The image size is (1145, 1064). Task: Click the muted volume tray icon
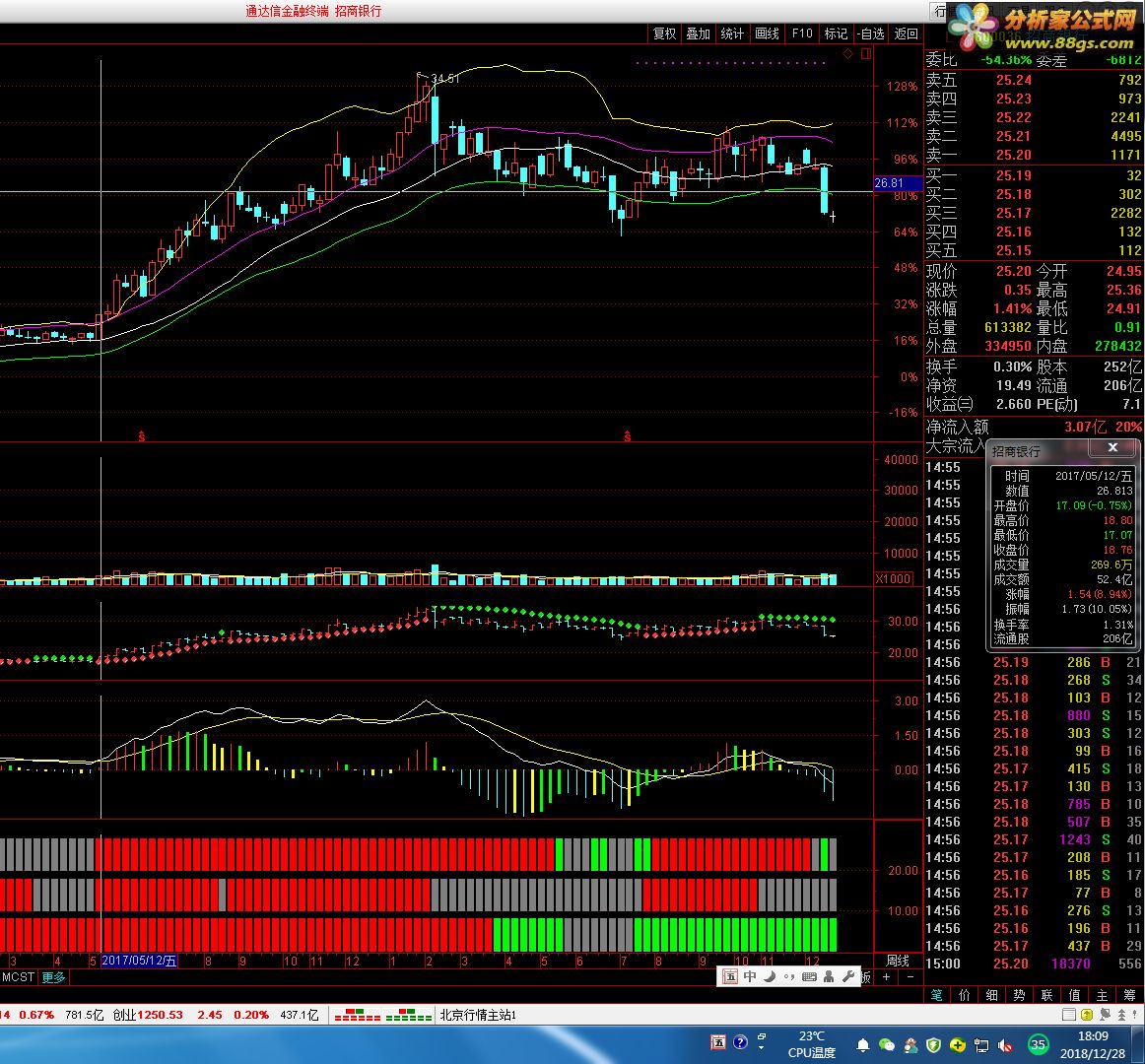click(1005, 1045)
